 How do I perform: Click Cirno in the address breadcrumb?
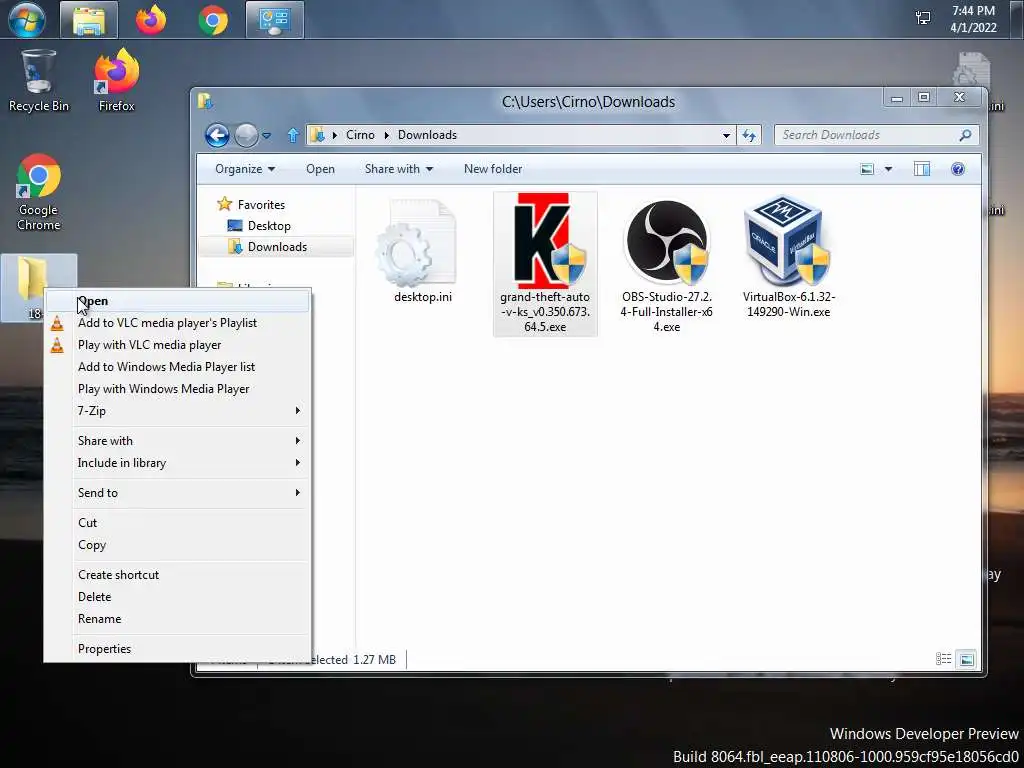coord(360,135)
